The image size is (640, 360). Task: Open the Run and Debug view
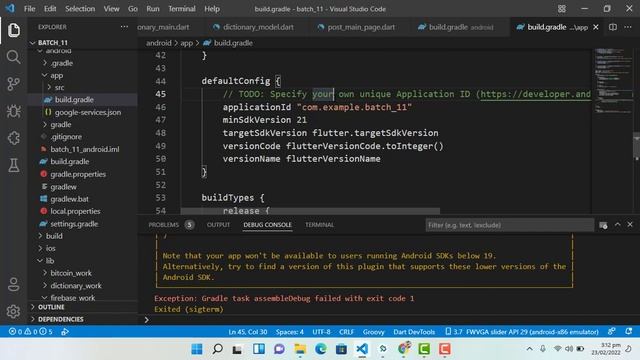click(13, 111)
